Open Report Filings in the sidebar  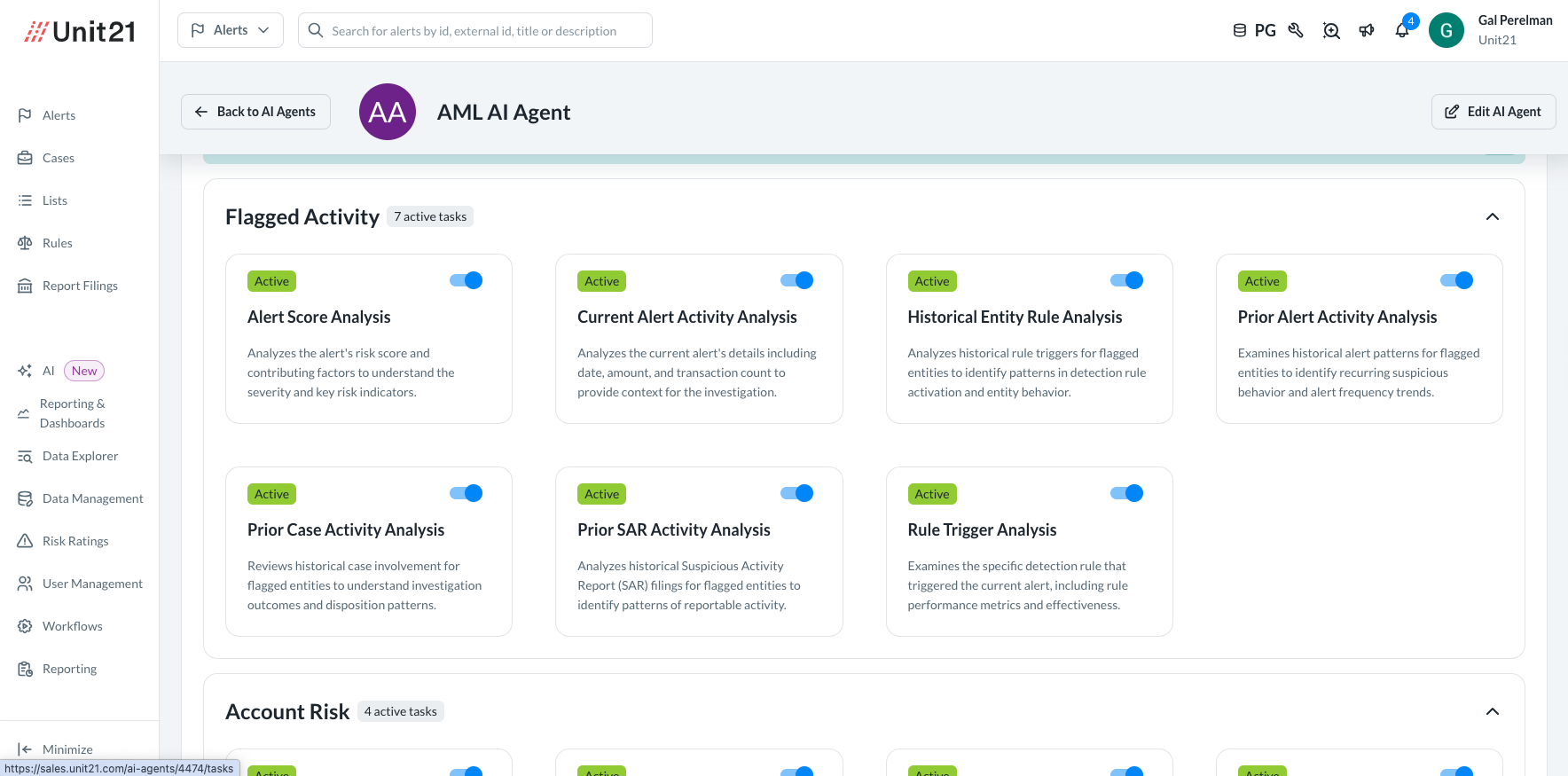click(80, 286)
